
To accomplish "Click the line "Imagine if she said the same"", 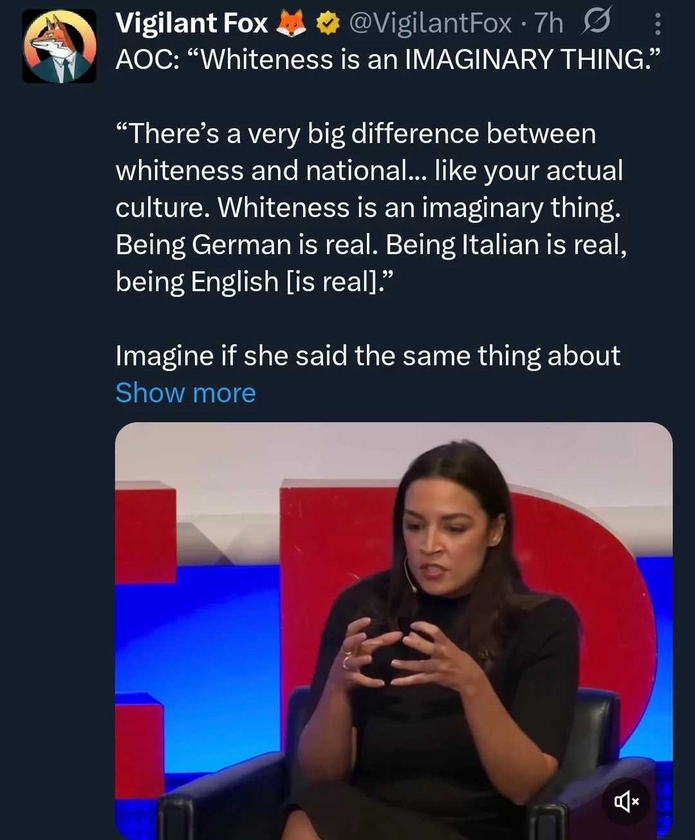I will tap(368, 355).
